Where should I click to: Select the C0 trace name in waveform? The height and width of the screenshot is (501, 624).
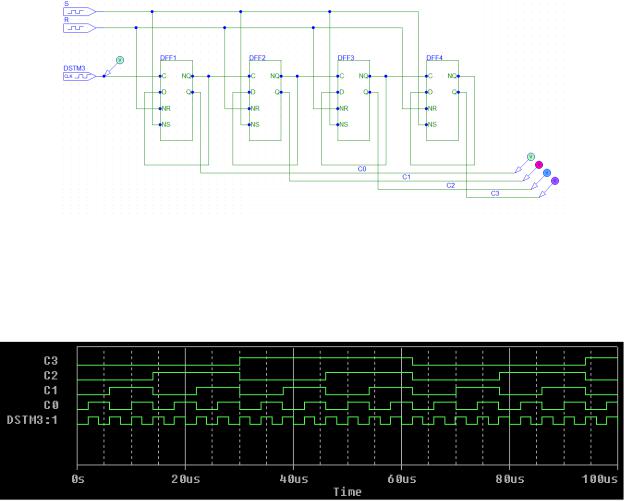pos(51,405)
